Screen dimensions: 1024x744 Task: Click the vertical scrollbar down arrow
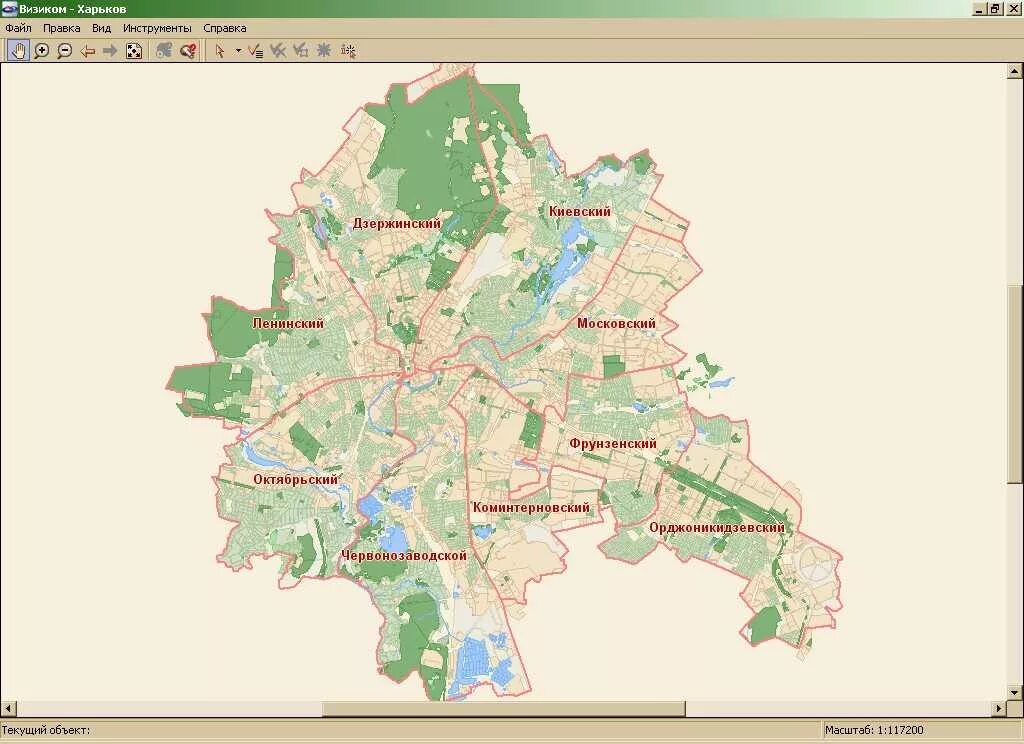(x=1014, y=692)
